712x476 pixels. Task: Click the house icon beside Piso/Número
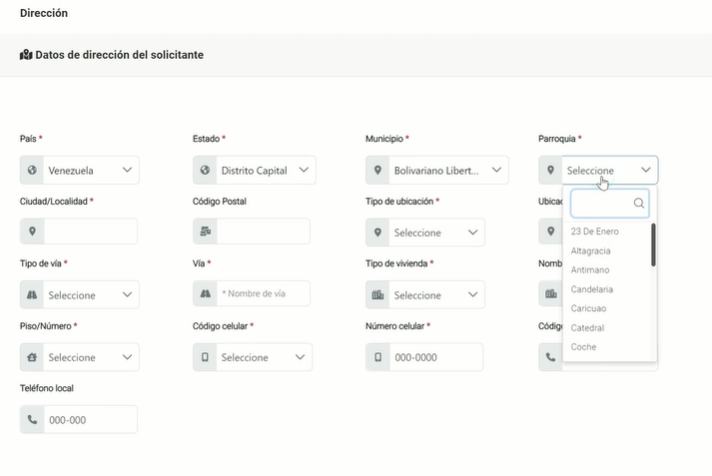32,357
